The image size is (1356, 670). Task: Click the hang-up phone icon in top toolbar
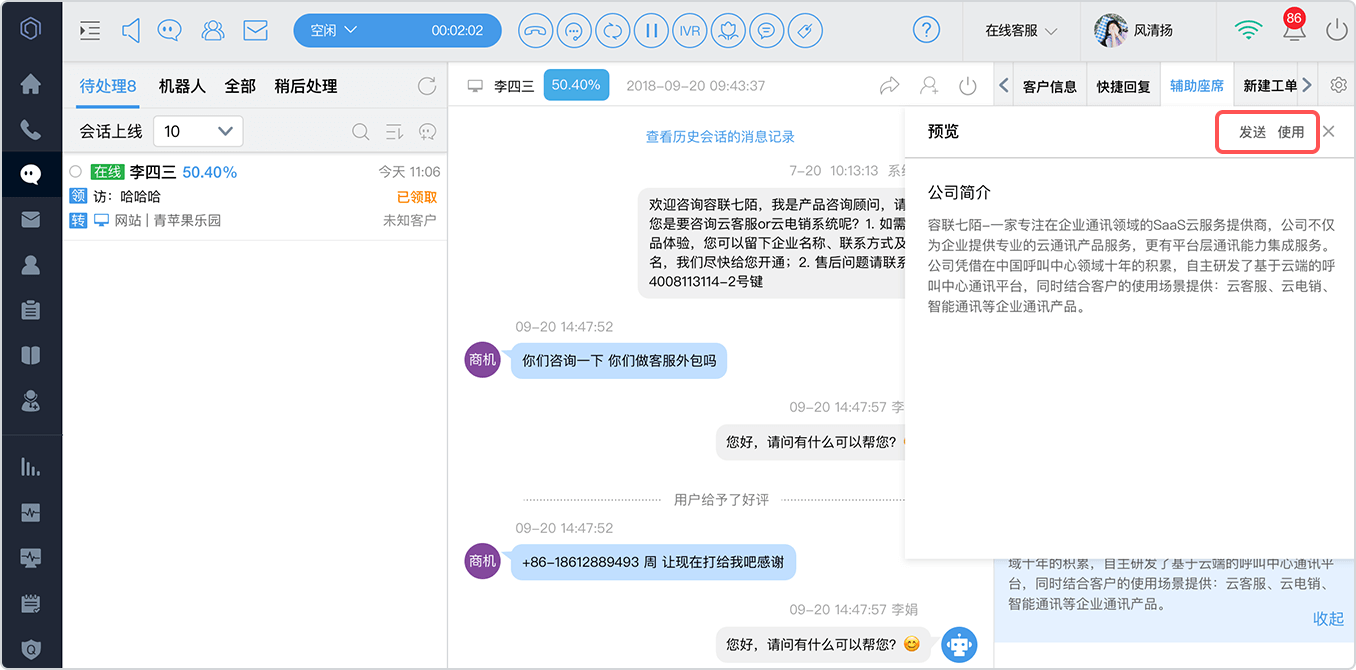click(536, 30)
